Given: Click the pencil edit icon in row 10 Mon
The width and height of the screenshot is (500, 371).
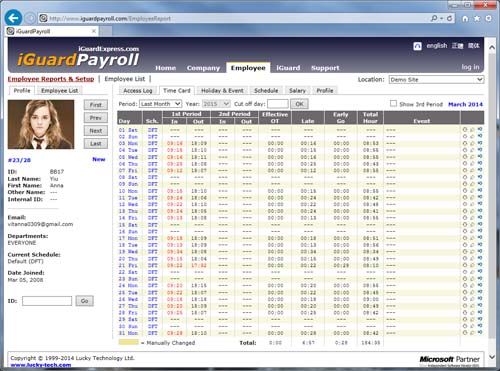Looking at the screenshot, I should (x=472, y=191).
